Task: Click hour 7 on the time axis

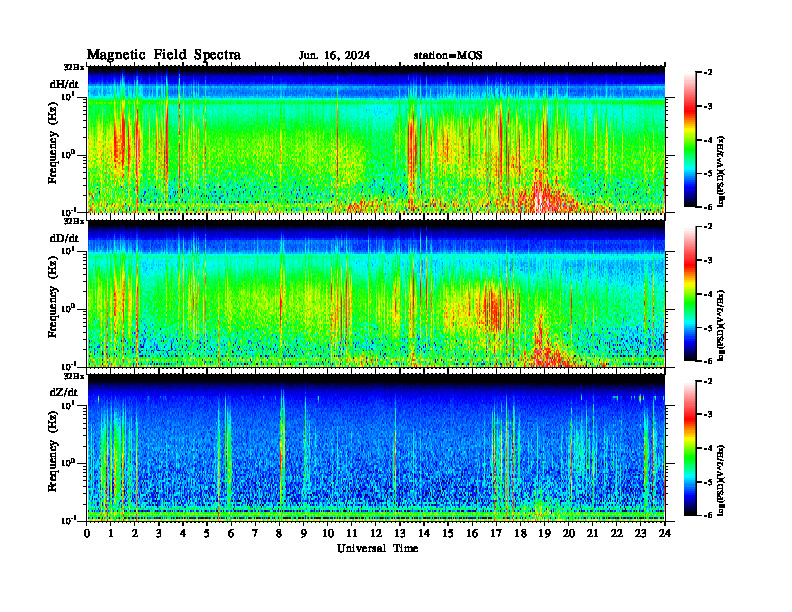Action: click(256, 533)
